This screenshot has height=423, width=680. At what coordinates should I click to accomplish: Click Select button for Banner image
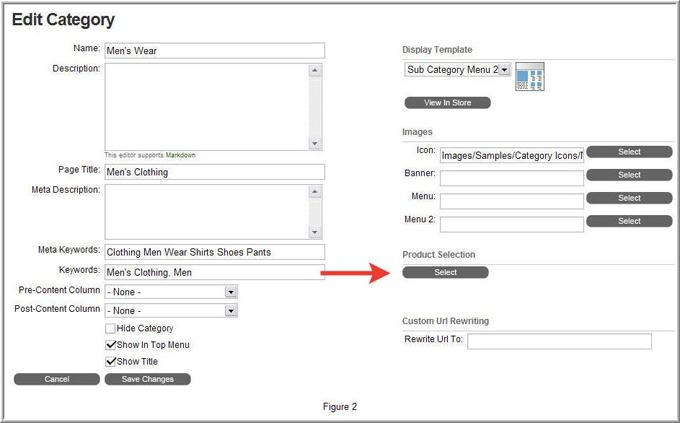pos(629,175)
